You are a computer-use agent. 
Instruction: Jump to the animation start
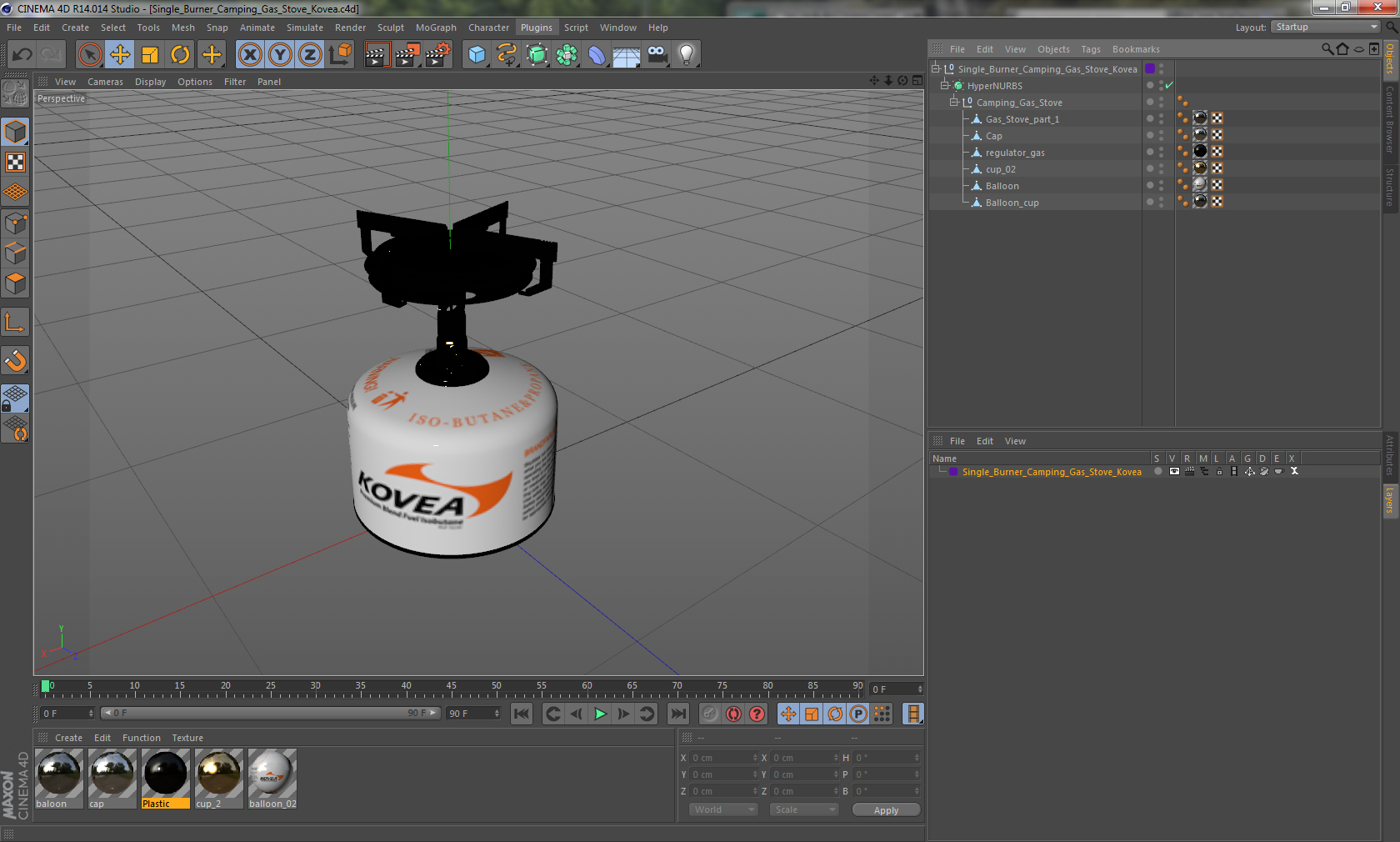(522, 714)
